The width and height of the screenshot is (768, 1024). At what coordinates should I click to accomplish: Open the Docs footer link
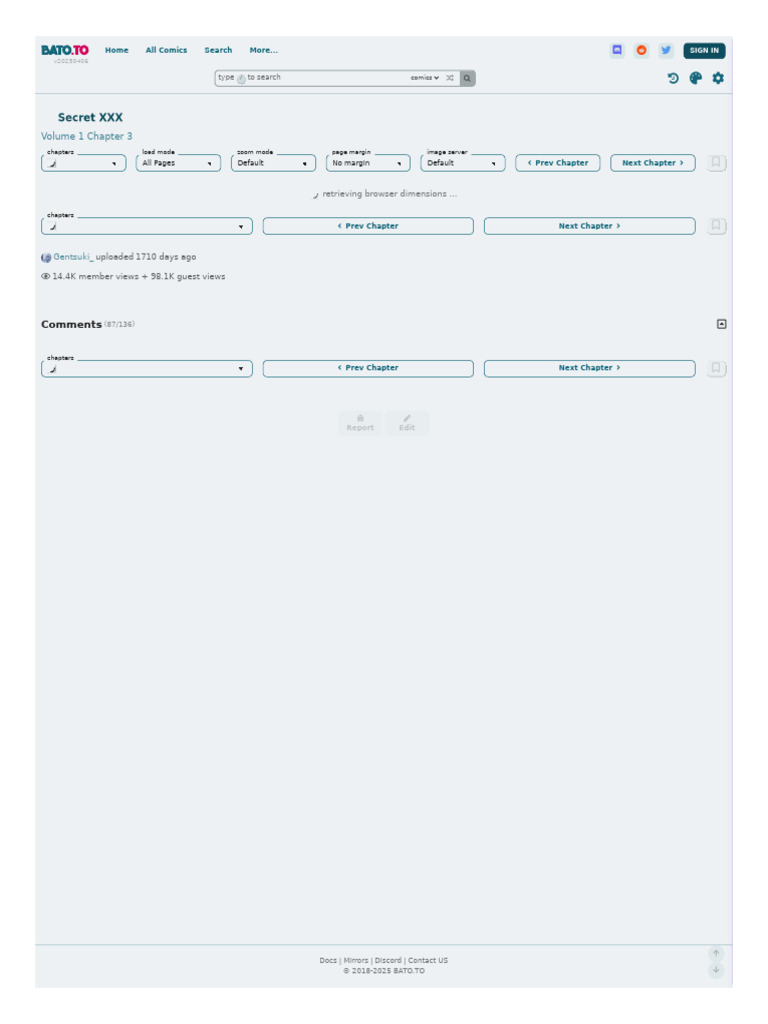328,961
